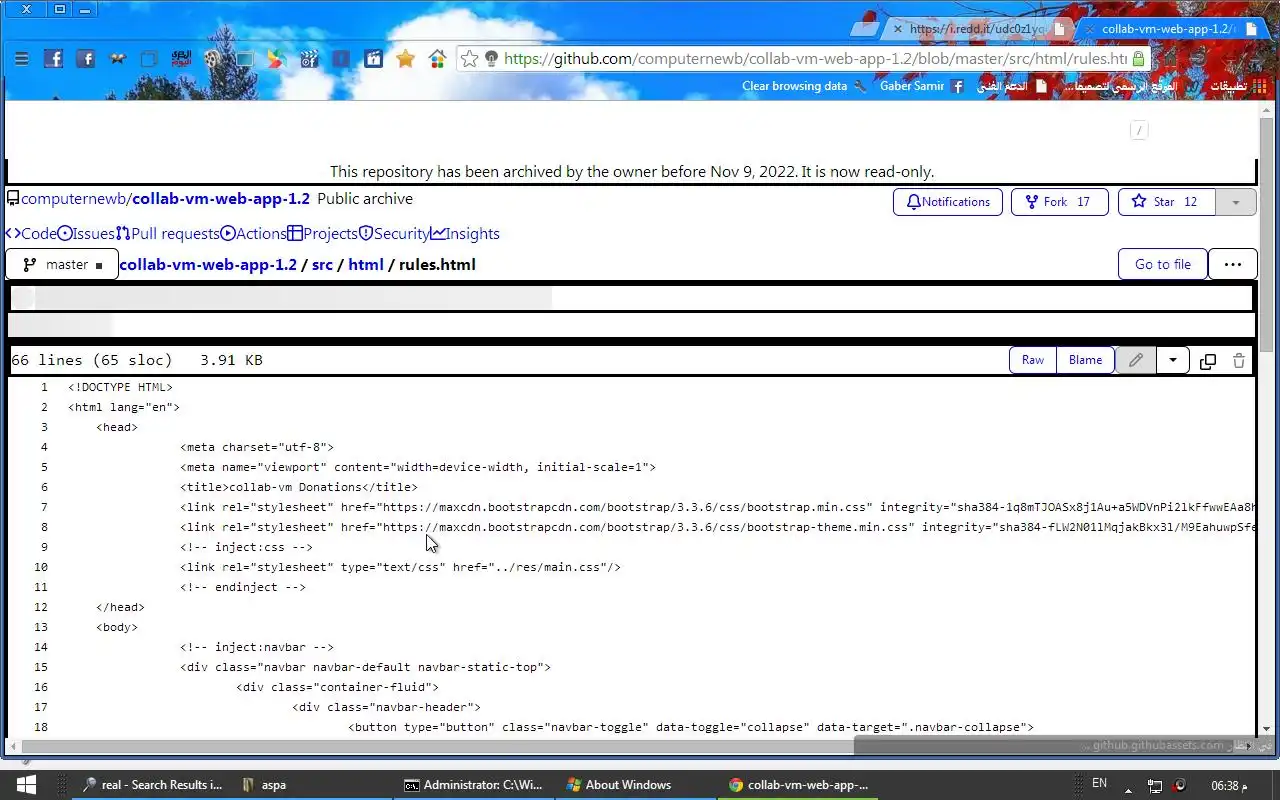Edit this file with the pencil icon

coord(1136,360)
